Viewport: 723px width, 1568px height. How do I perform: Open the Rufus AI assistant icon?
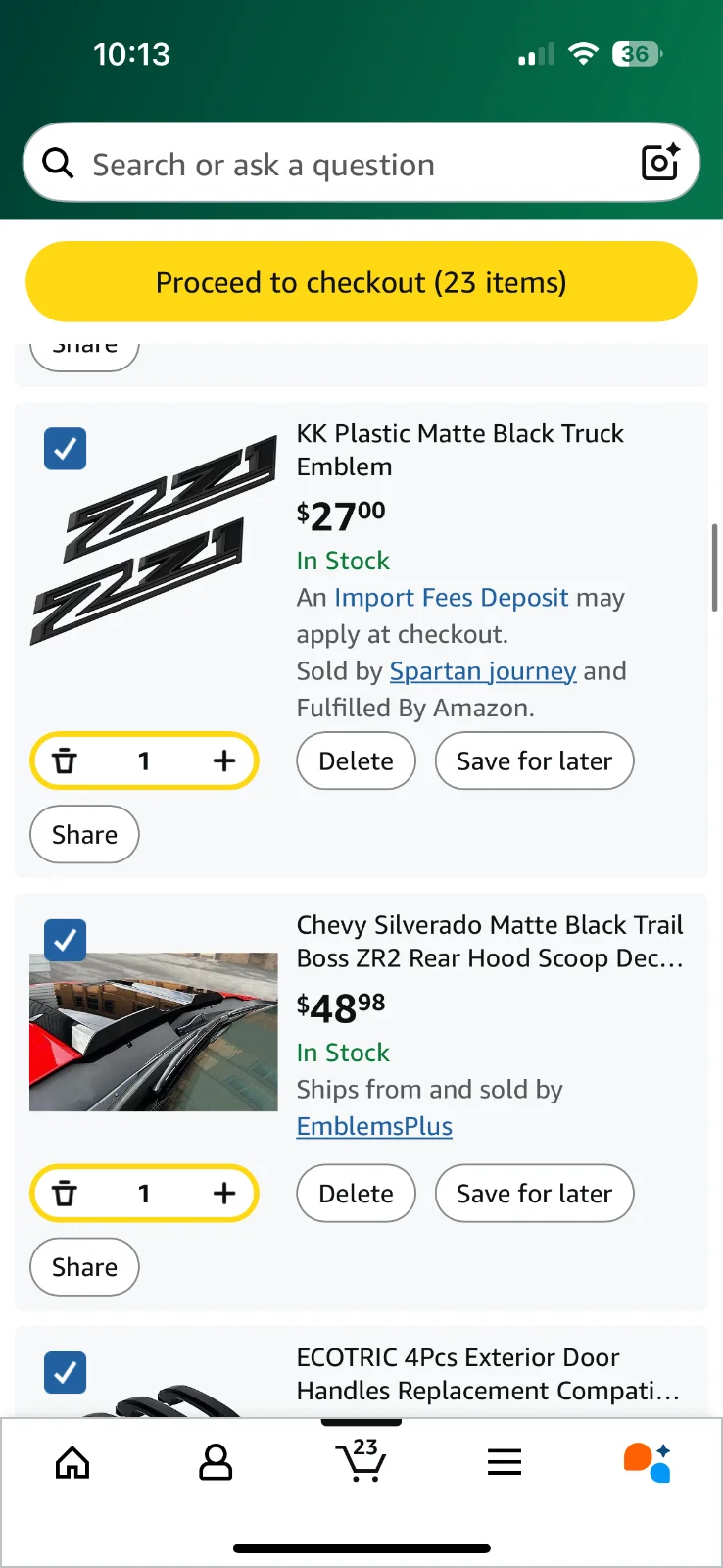click(647, 1463)
